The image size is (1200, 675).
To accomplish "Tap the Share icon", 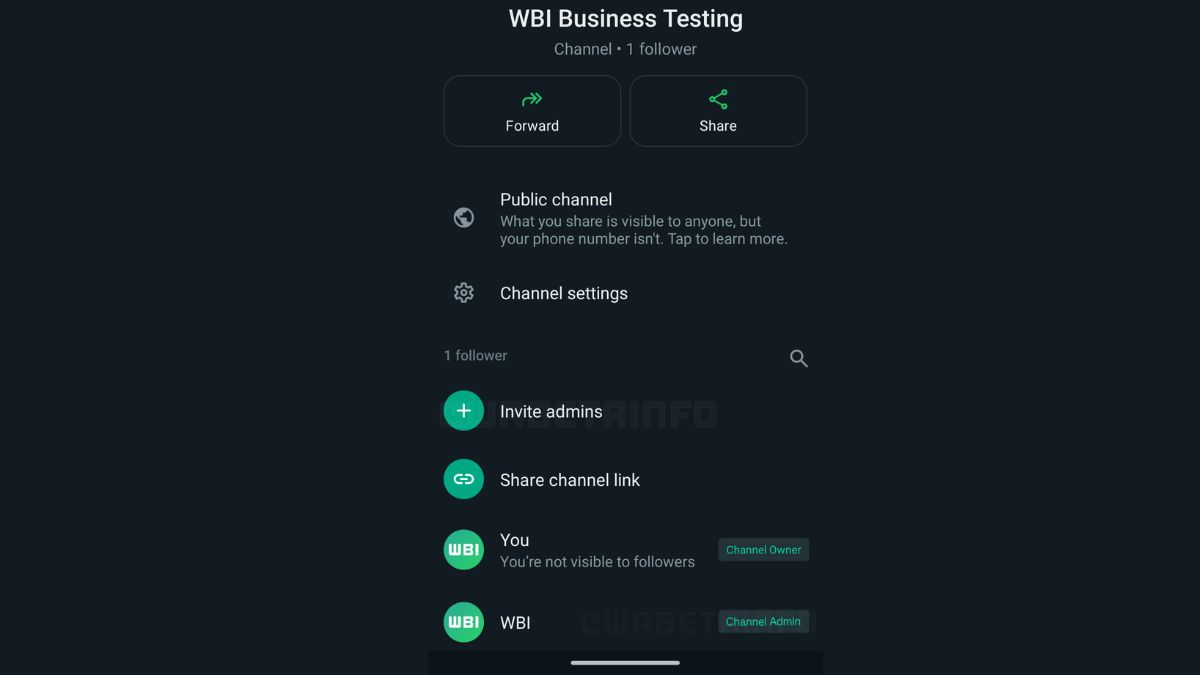I will tap(718, 99).
